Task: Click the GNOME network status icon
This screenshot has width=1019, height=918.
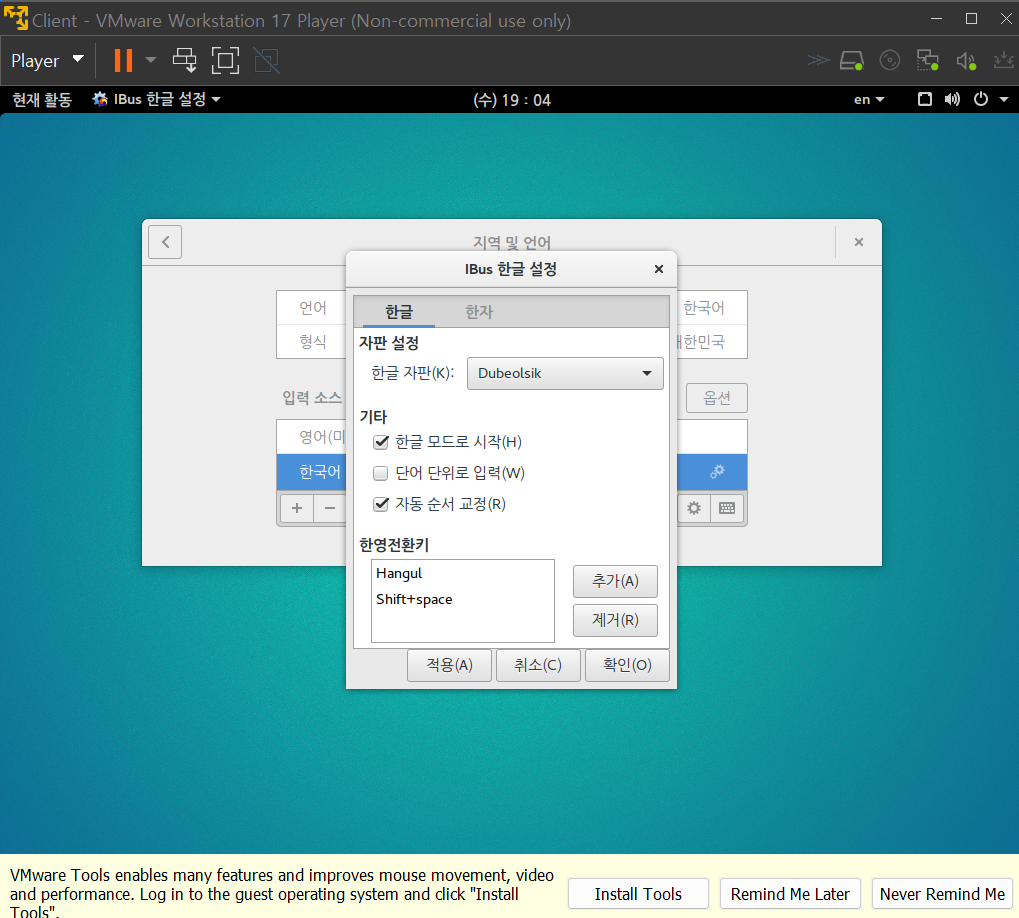Action: click(x=924, y=99)
